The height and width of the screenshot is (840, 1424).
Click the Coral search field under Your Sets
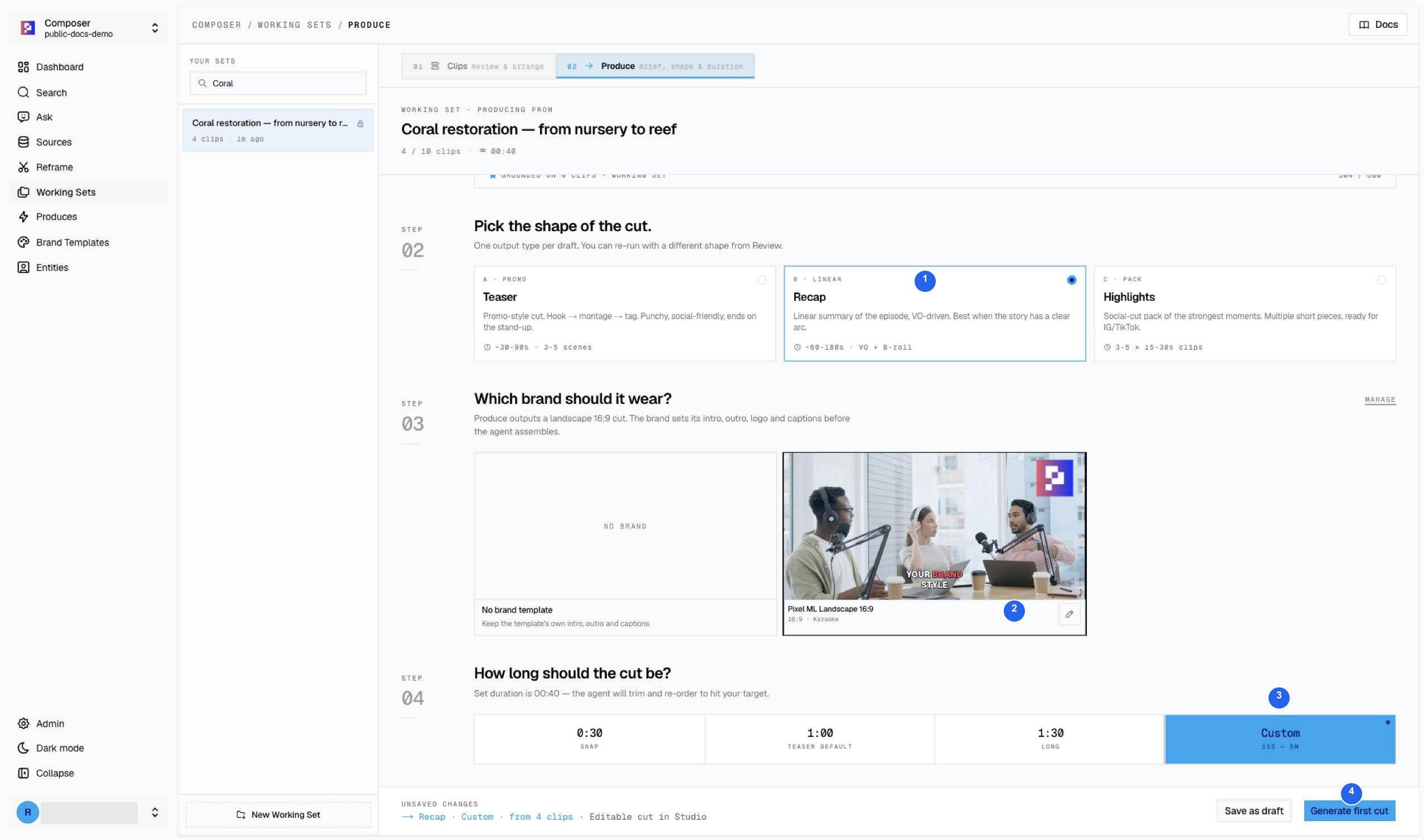point(278,83)
